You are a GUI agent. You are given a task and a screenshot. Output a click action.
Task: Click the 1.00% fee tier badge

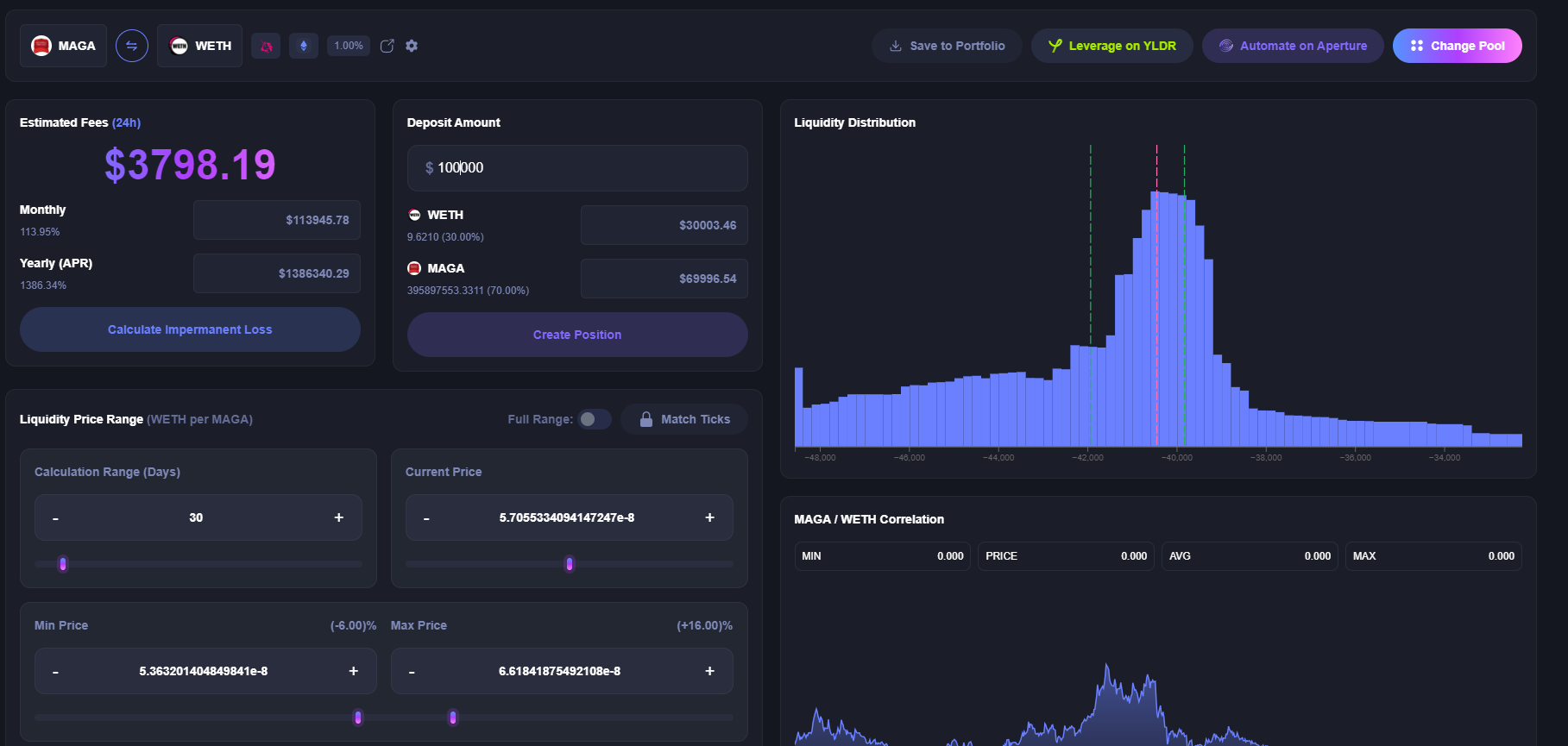click(349, 46)
